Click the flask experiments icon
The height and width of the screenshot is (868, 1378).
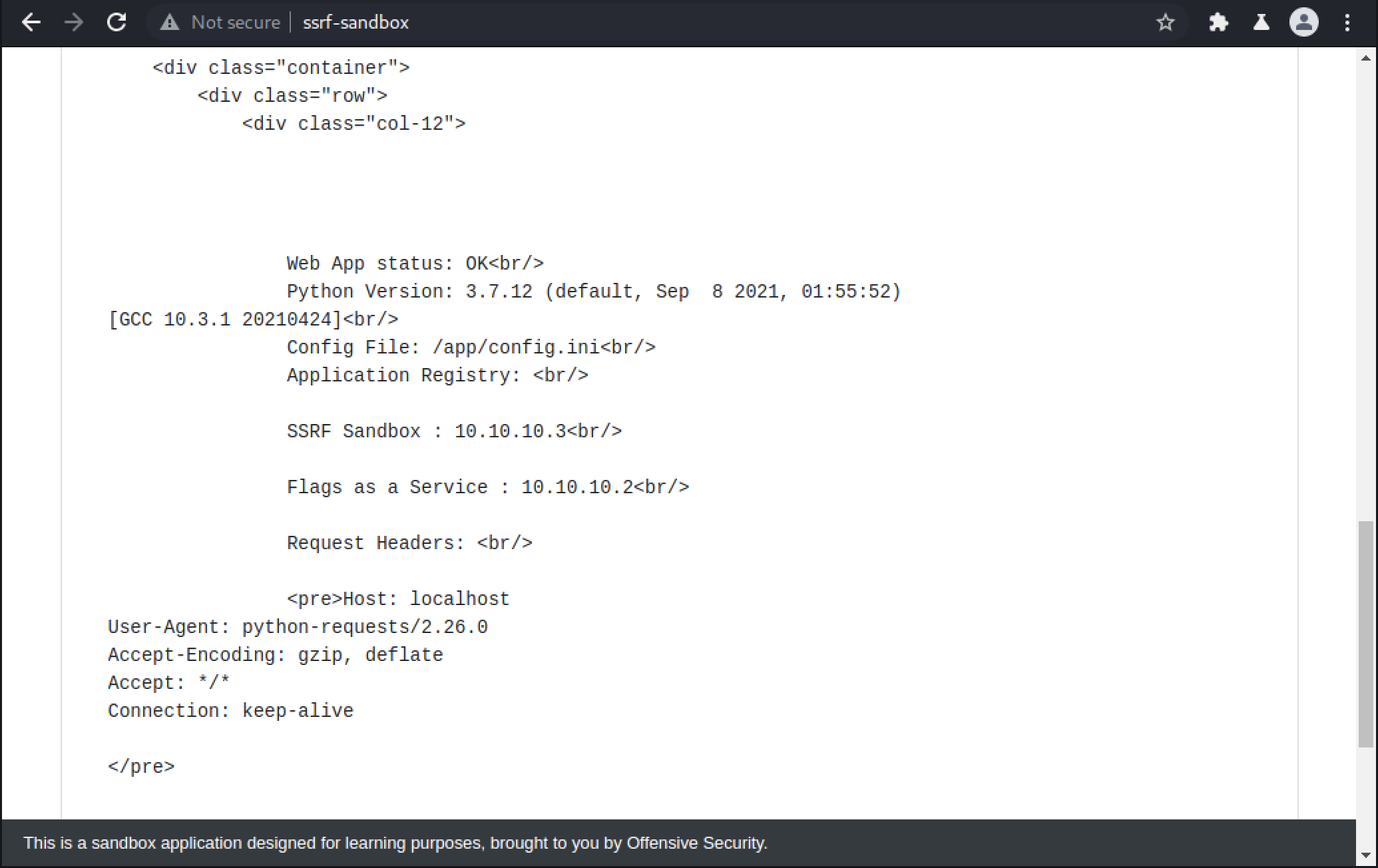(1261, 23)
